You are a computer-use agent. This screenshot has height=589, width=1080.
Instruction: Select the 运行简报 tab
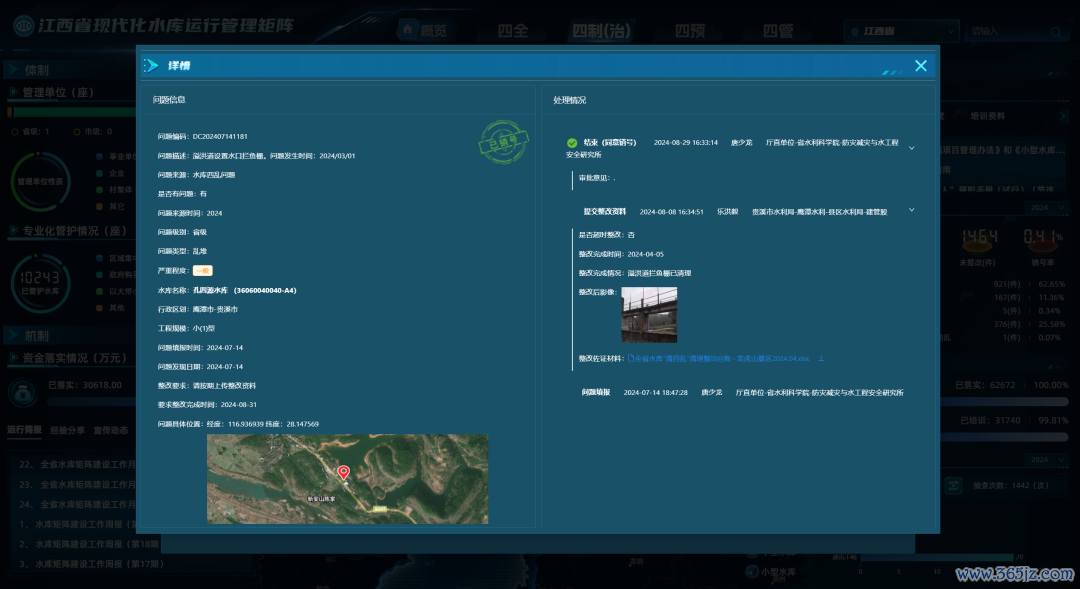tap(25, 430)
